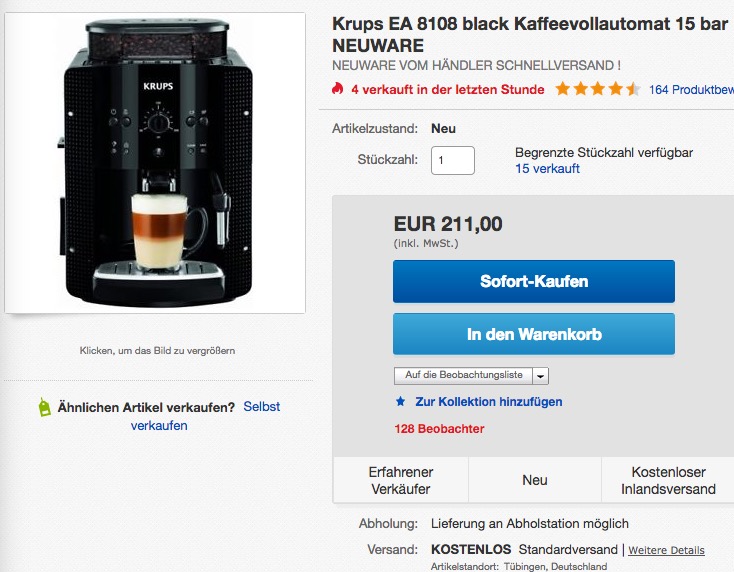Click Zur Kollektion hinzufügen link
The image size is (734, 572).
[489, 402]
